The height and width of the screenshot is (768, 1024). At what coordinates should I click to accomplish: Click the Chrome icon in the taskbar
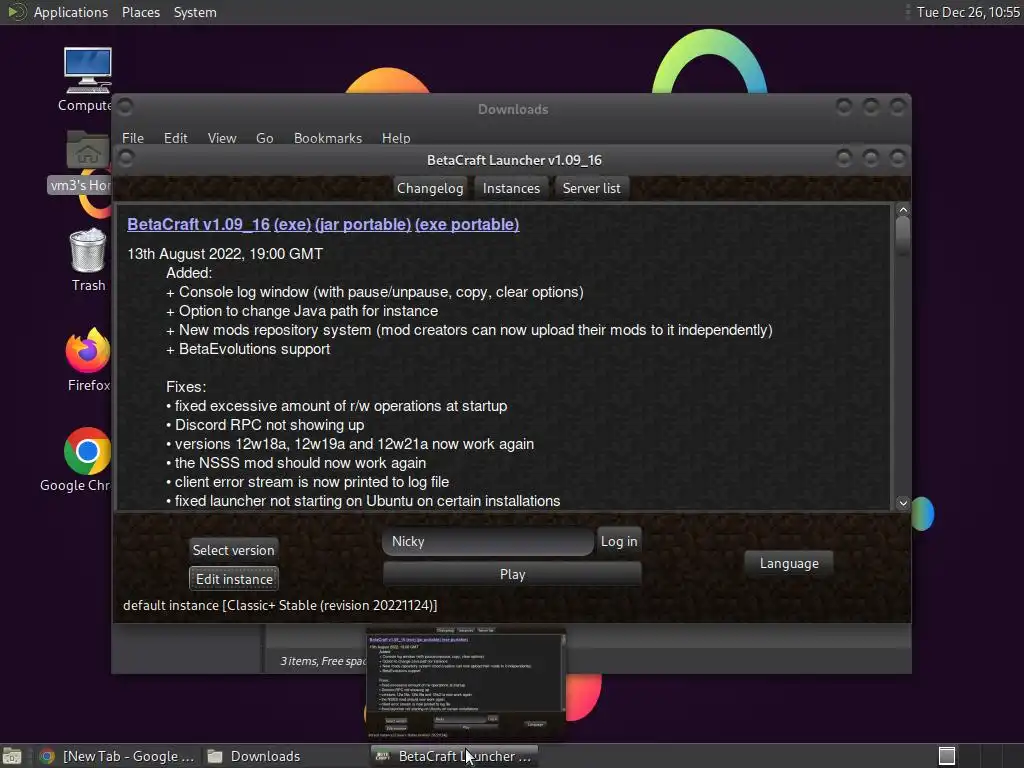[47, 756]
